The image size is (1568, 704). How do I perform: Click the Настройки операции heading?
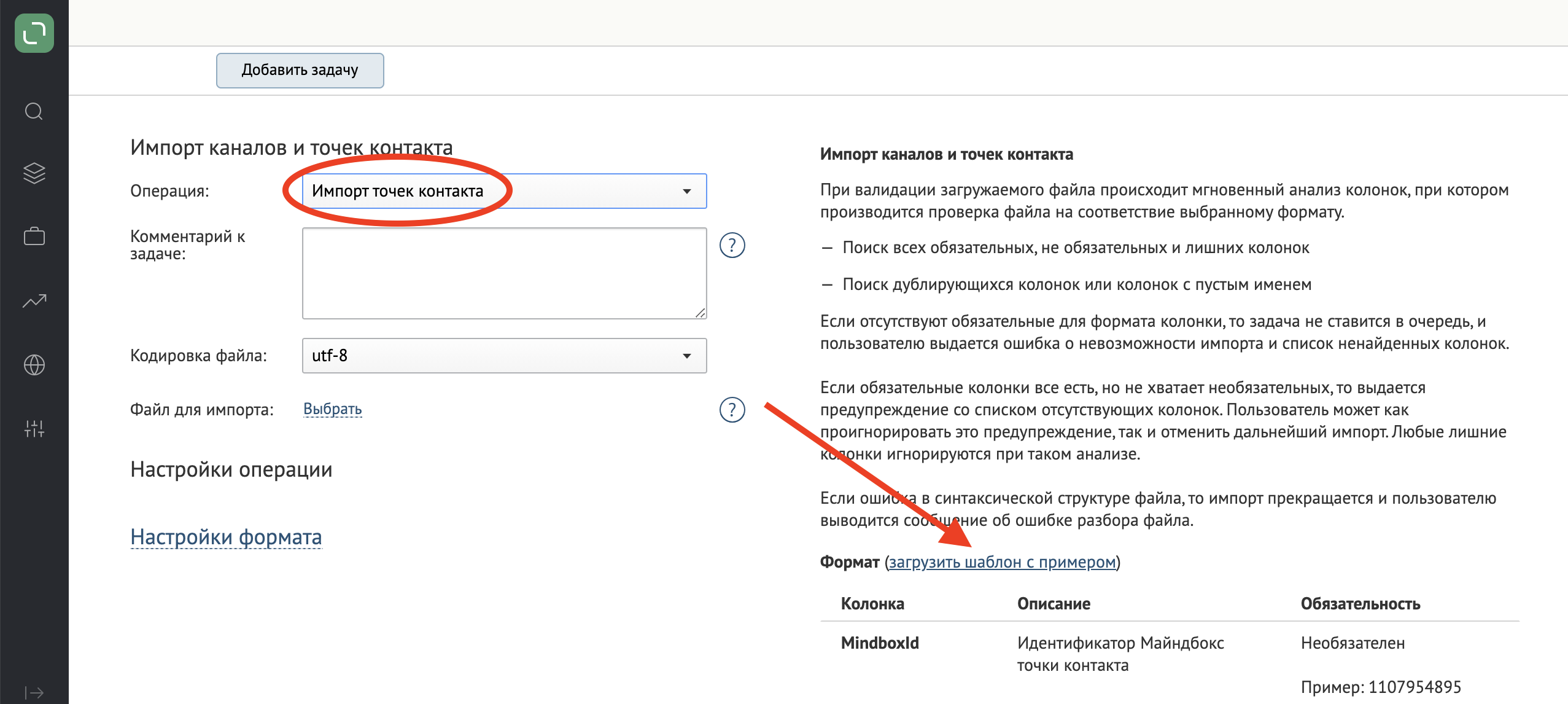click(x=231, y=470)
